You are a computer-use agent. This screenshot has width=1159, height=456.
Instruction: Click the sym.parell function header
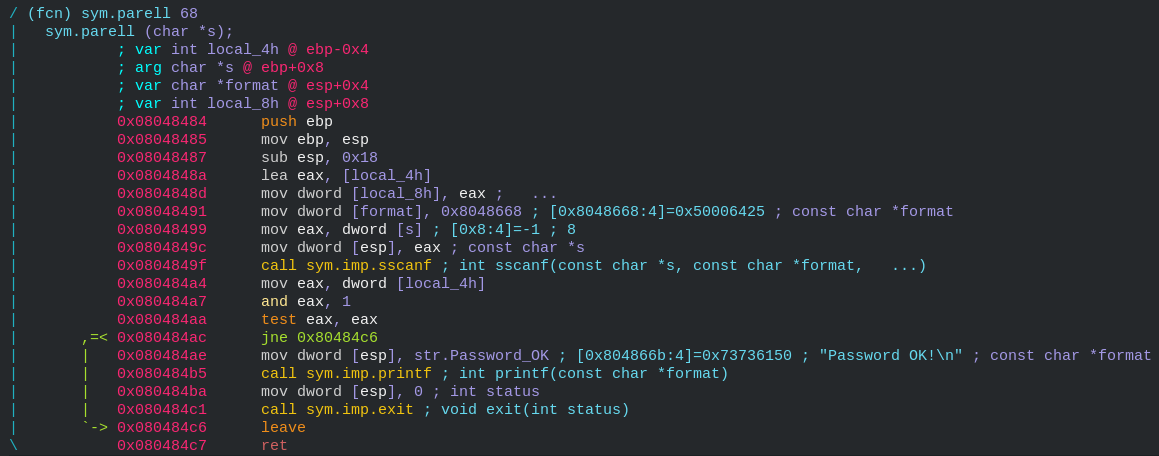click(103, 13)
